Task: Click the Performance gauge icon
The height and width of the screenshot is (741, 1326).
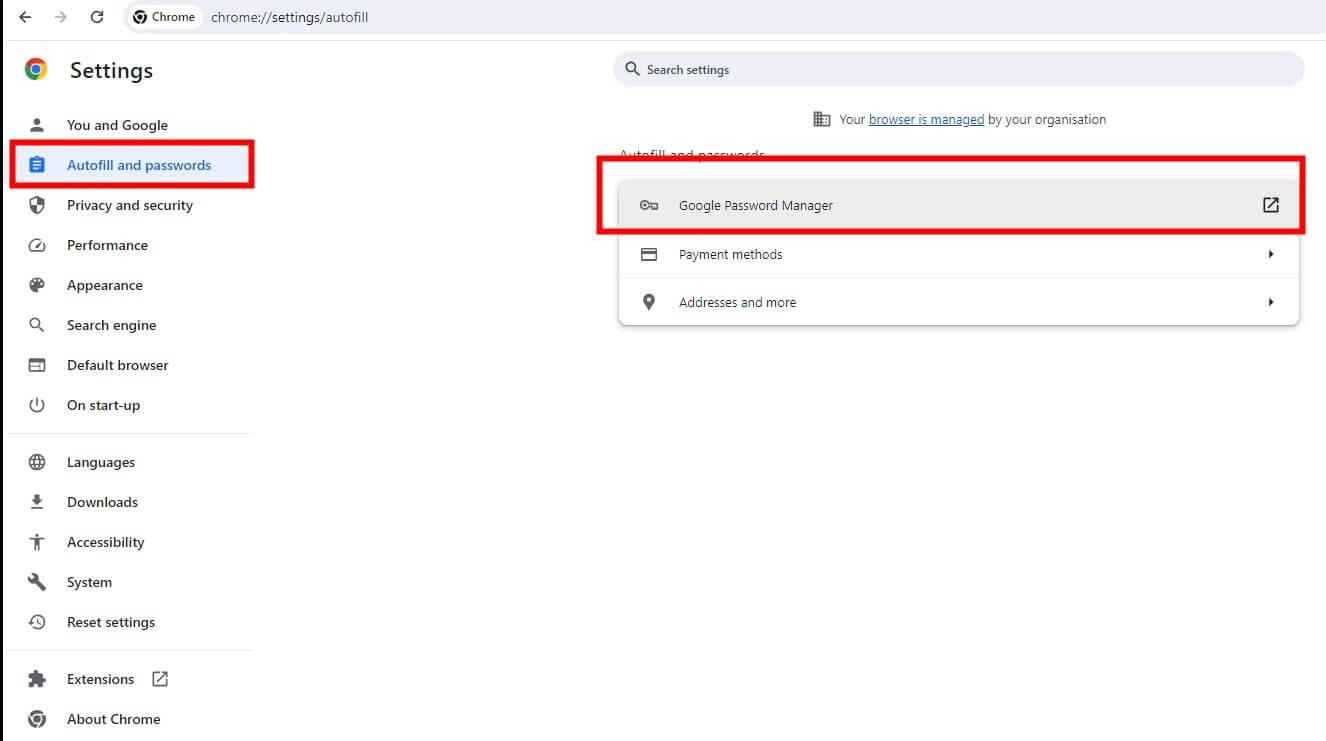Action: coord(37,245)
